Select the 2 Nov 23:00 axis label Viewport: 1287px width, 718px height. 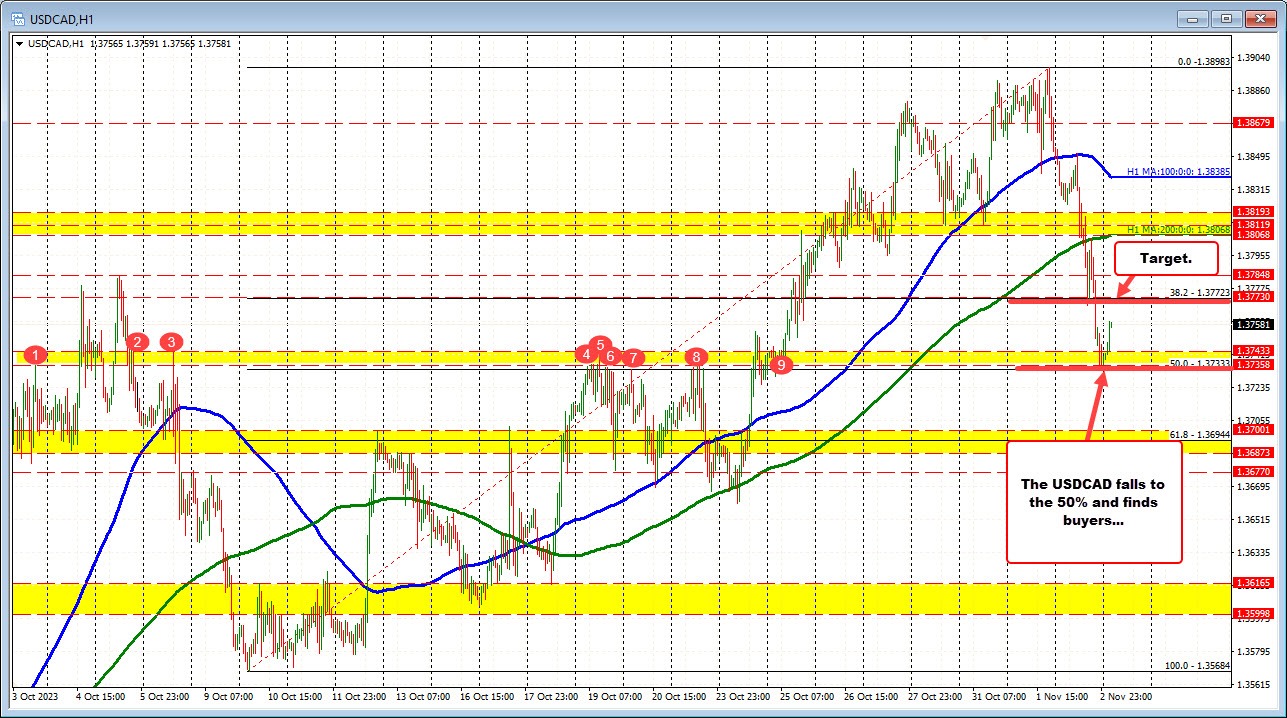1128,696
